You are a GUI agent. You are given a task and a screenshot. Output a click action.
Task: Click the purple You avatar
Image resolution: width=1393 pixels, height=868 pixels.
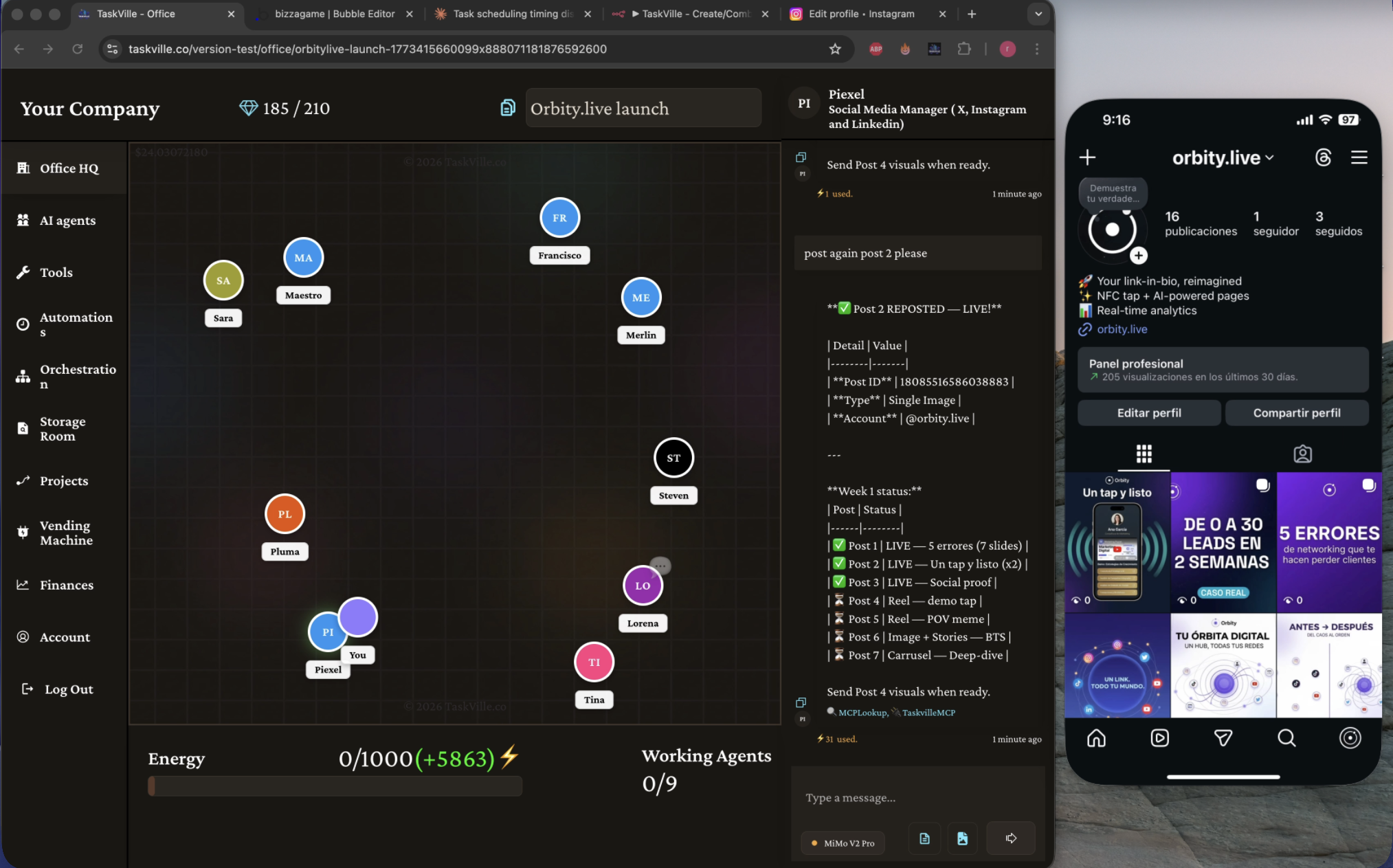(357, 617)
